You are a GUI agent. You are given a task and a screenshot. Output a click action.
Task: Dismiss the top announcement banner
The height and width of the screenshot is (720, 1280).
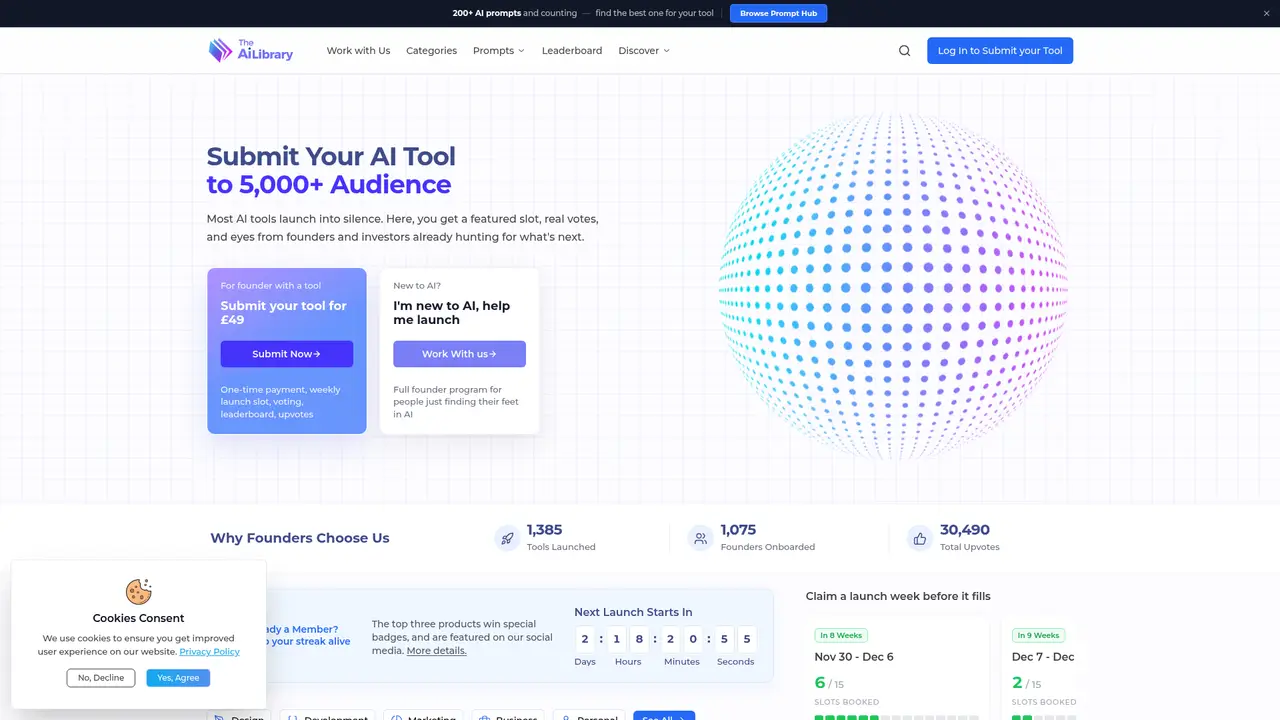[1265, 13]
